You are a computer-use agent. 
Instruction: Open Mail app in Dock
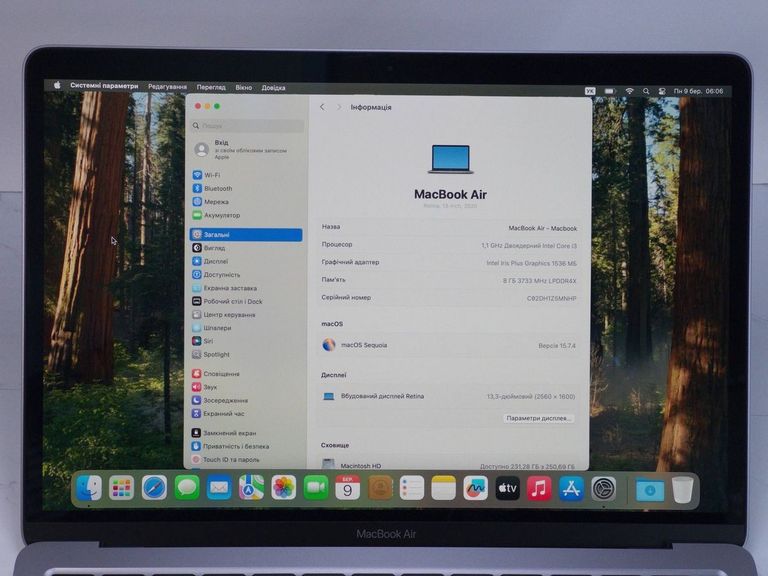coord(219,488)
